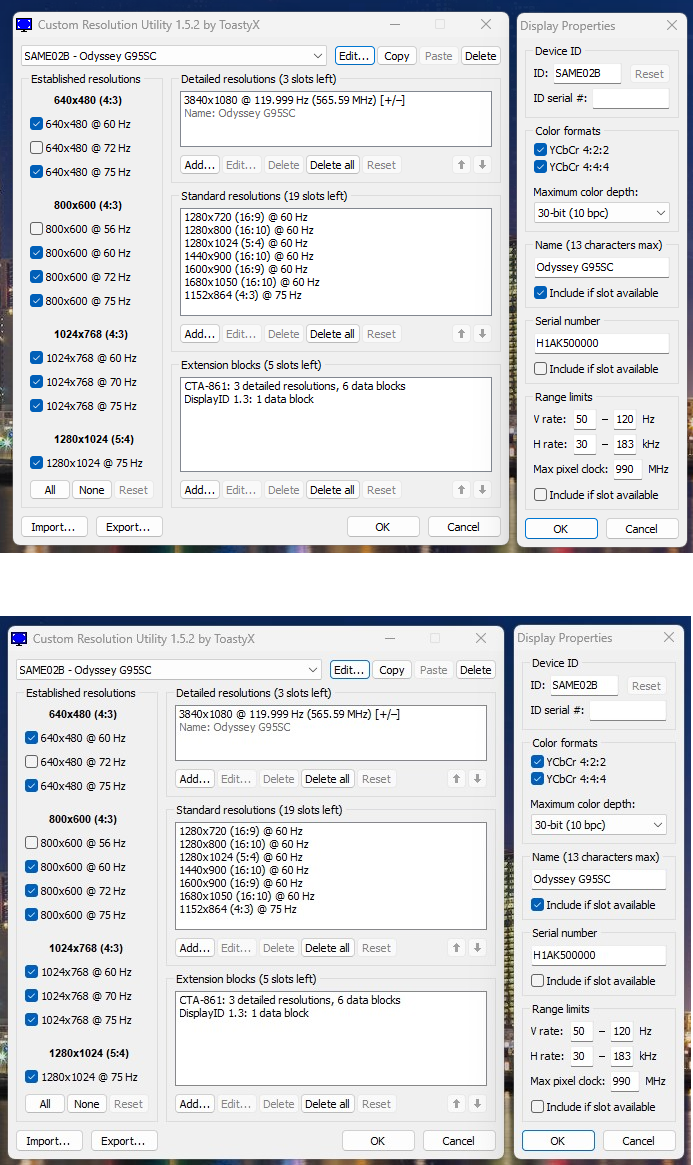Expand Maximum color depth dropdown in upper dialog
The width and height of the screenshot is (693, 1165).
click(x=601, y=213)
